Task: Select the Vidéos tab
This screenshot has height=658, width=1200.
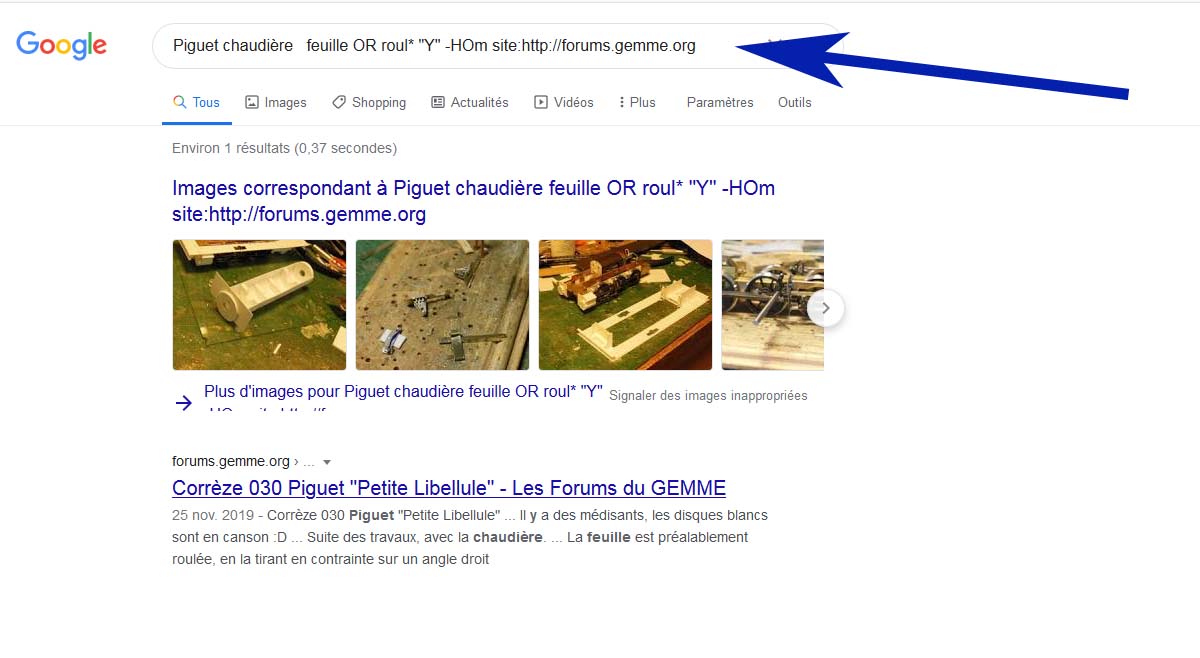Action: (x=564, y=102)
